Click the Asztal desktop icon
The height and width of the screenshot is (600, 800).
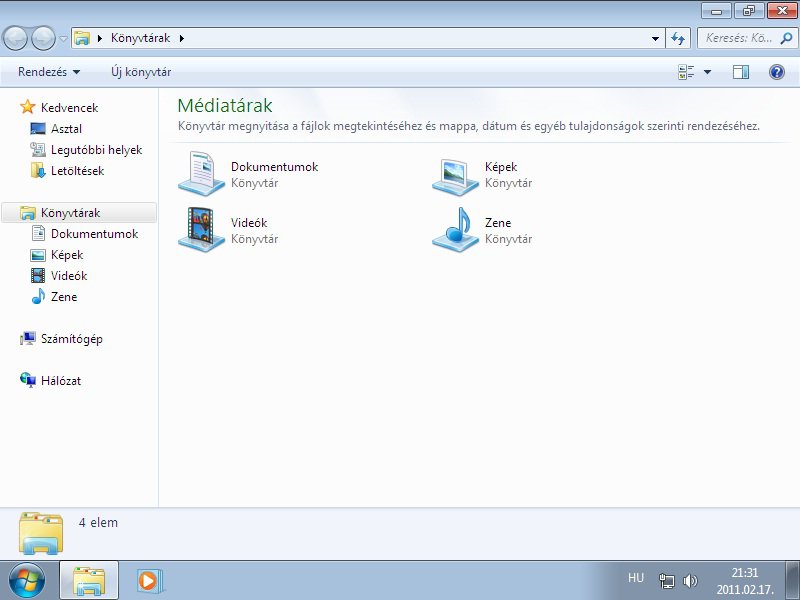[x=38, y=129]
